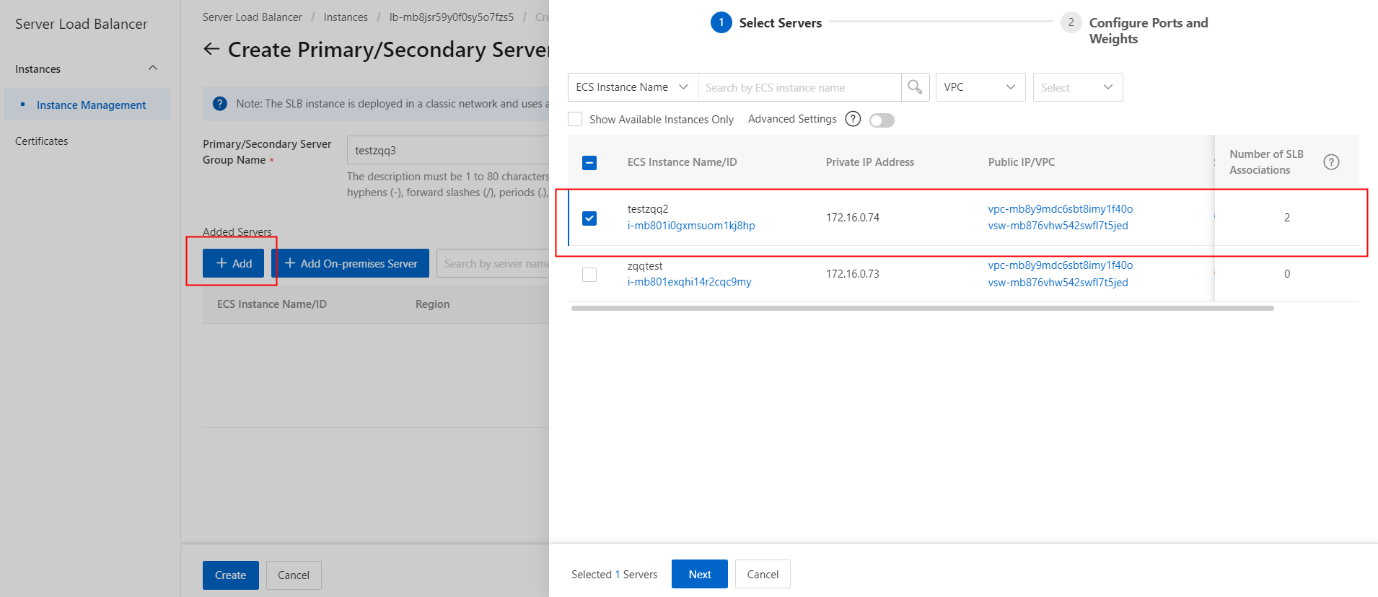Click lb-mb8jsr59y0f0sy5o7fzs5 breadcrumb
The width and height of the screenshot is (1378, 597).
pyautogui.click(x=451, y=17)
